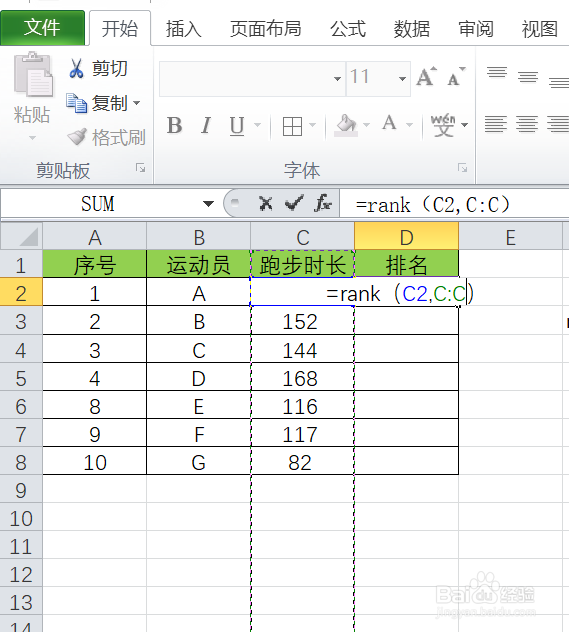Open Font dialog launcher icon
Viewport: 569px width, 632px height.
(463, 168)
